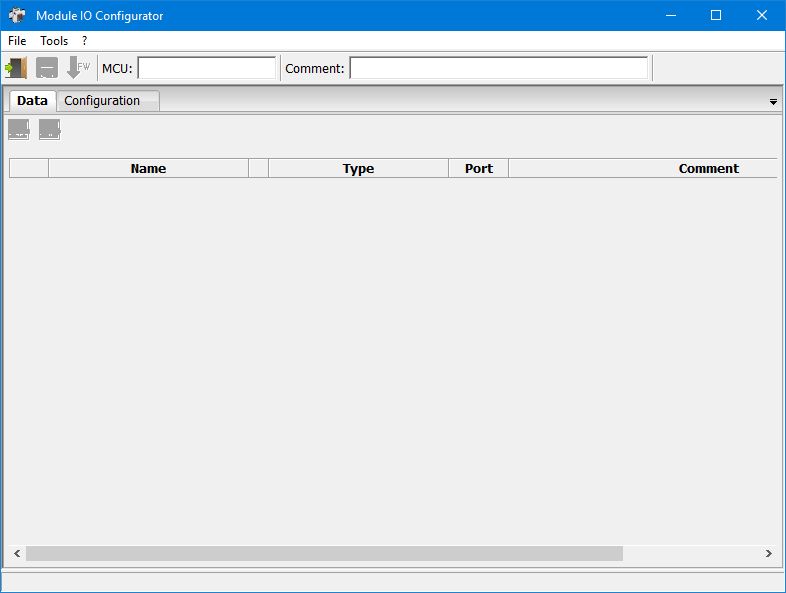Image resolution: width=786 pixels, height=593 pixels.
Task: Click the horizontal scrollbar right arrow
Action: [x=768, y=553]
